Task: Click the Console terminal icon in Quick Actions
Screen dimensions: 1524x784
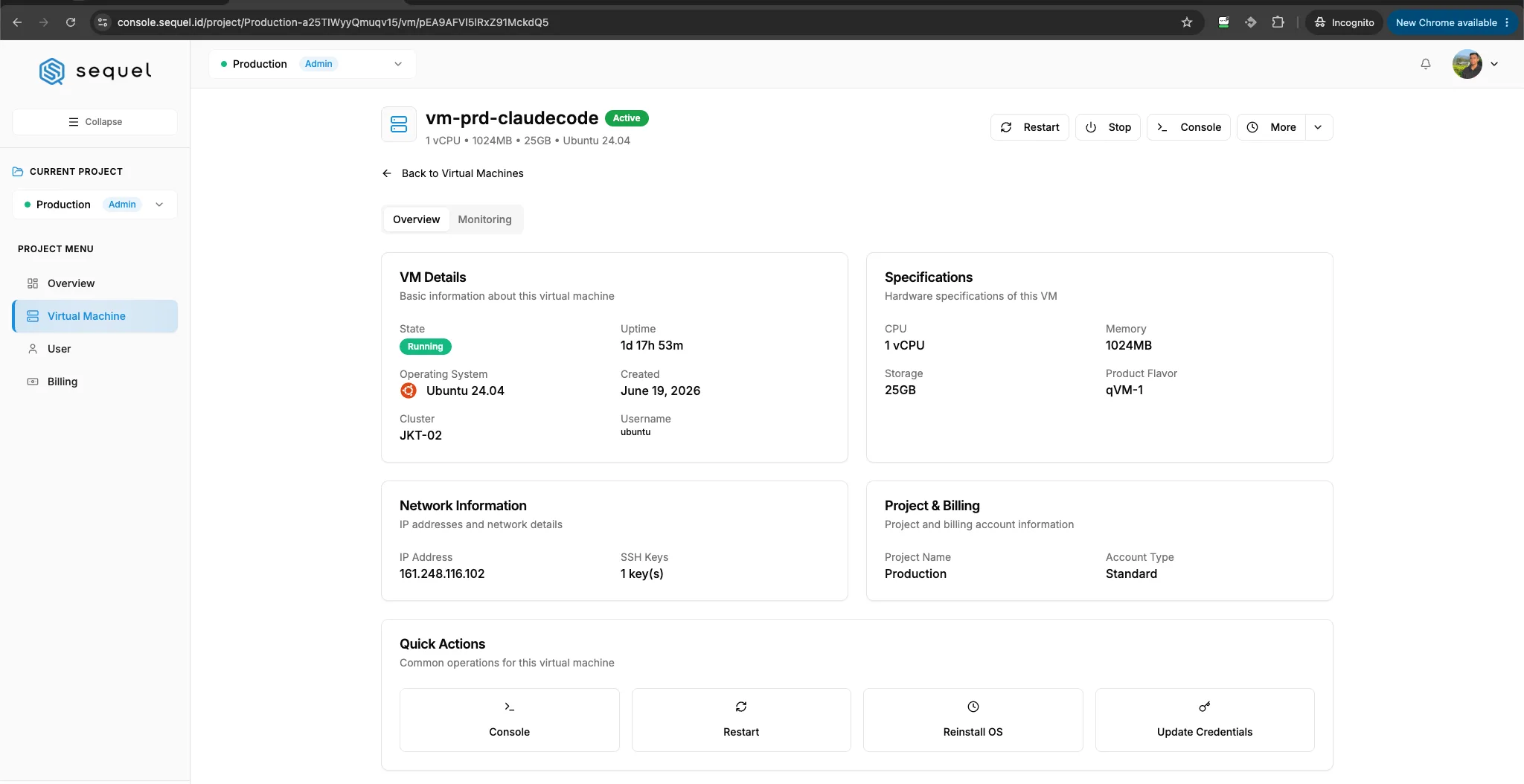Action: (509, 707)
